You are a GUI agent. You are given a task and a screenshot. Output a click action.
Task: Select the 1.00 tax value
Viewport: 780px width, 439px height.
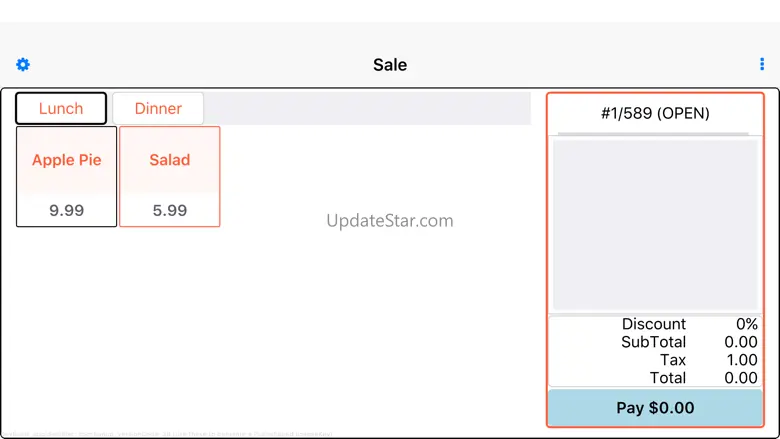pyautogui.click(x=741, y=360)
